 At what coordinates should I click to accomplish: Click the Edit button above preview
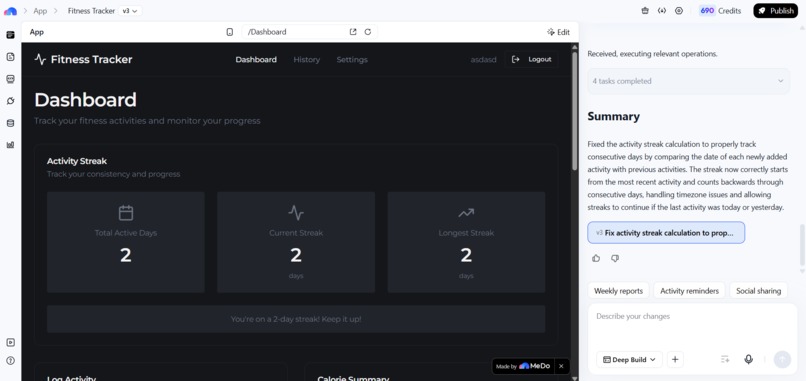coord(558,32)
